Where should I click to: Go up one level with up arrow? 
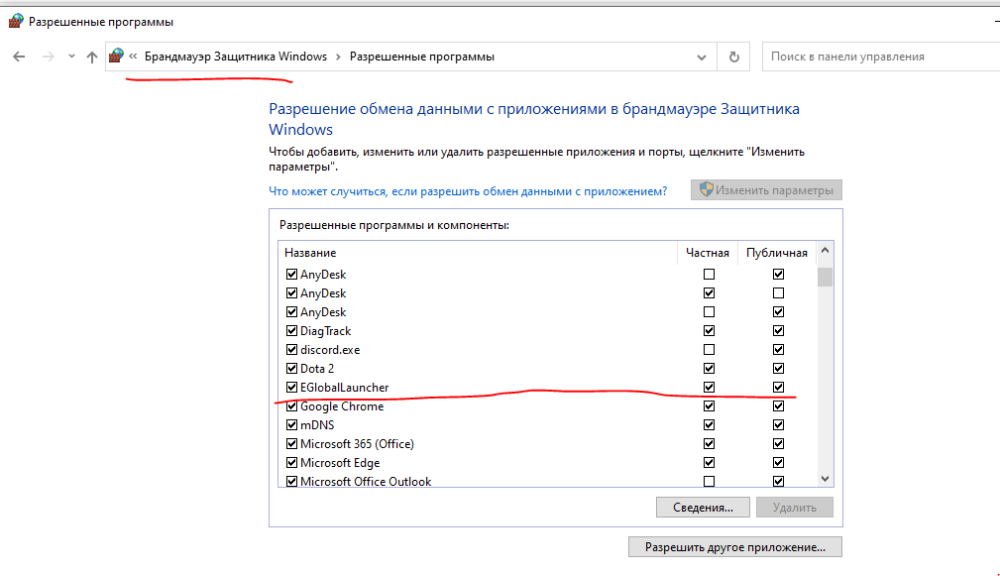point(92,57)
